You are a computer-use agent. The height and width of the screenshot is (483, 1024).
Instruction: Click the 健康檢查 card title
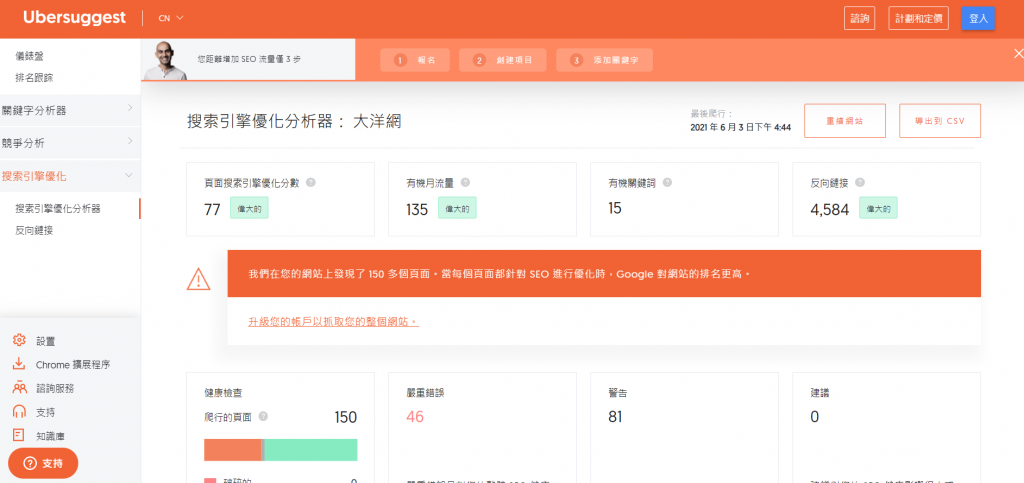tap(222, 394)
